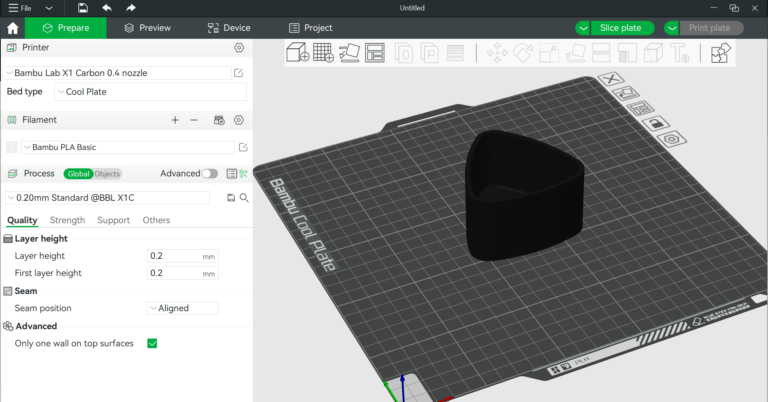This screenshot has height=402, width=768.
Task: Open Filament settings gear icon
Action: pyautogui.click(x=239, y=120)
